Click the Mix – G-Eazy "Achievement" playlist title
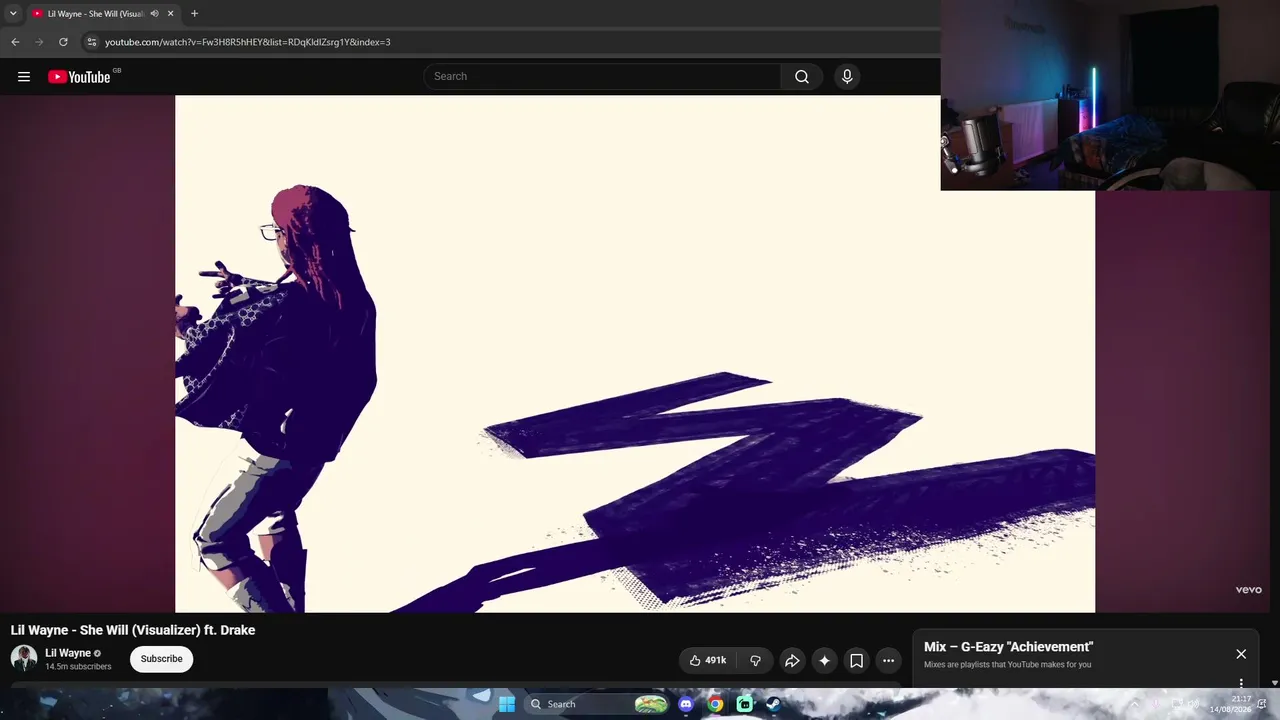 click(1008, 647)
